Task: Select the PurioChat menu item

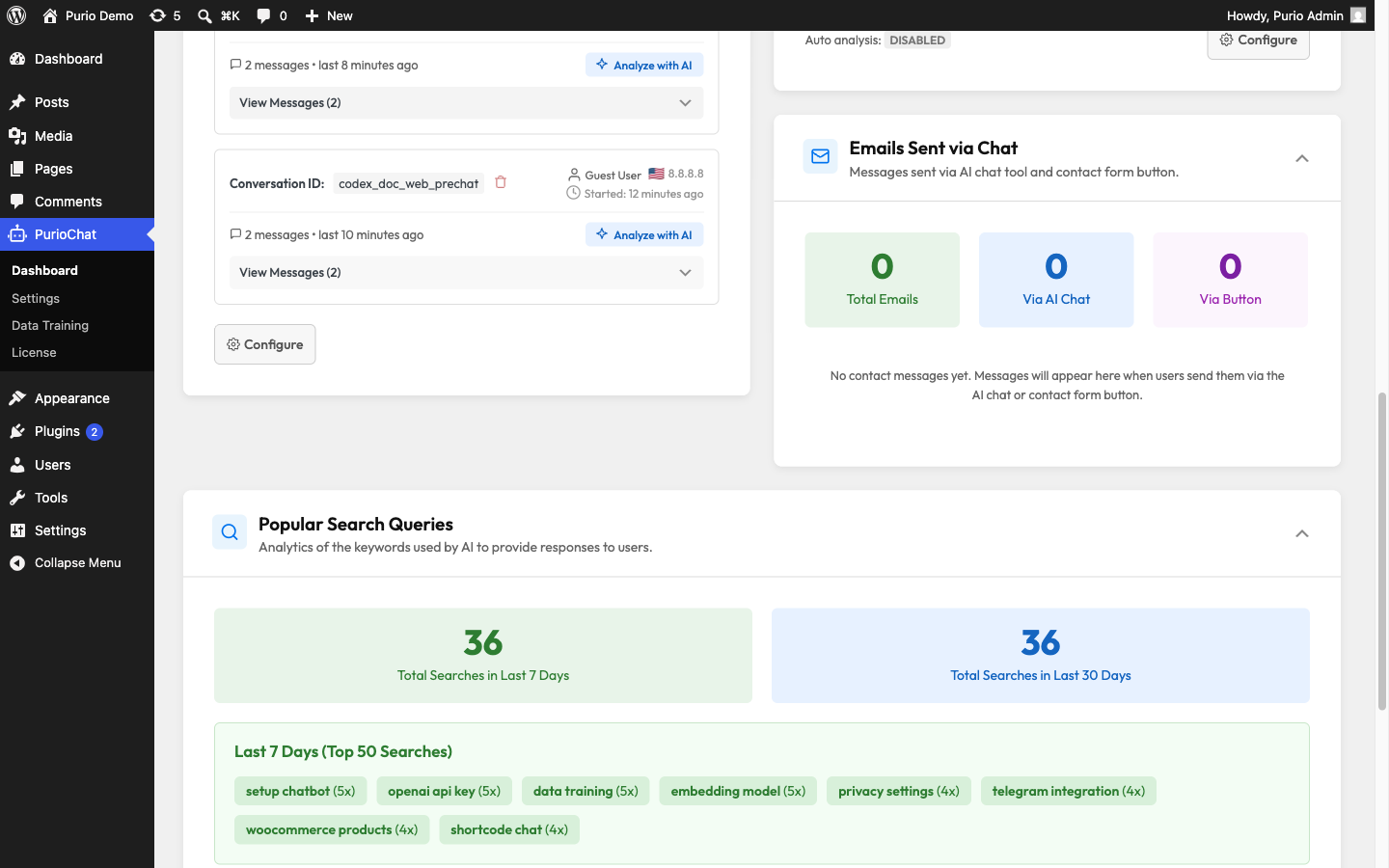Action: (x=77, y=234)
